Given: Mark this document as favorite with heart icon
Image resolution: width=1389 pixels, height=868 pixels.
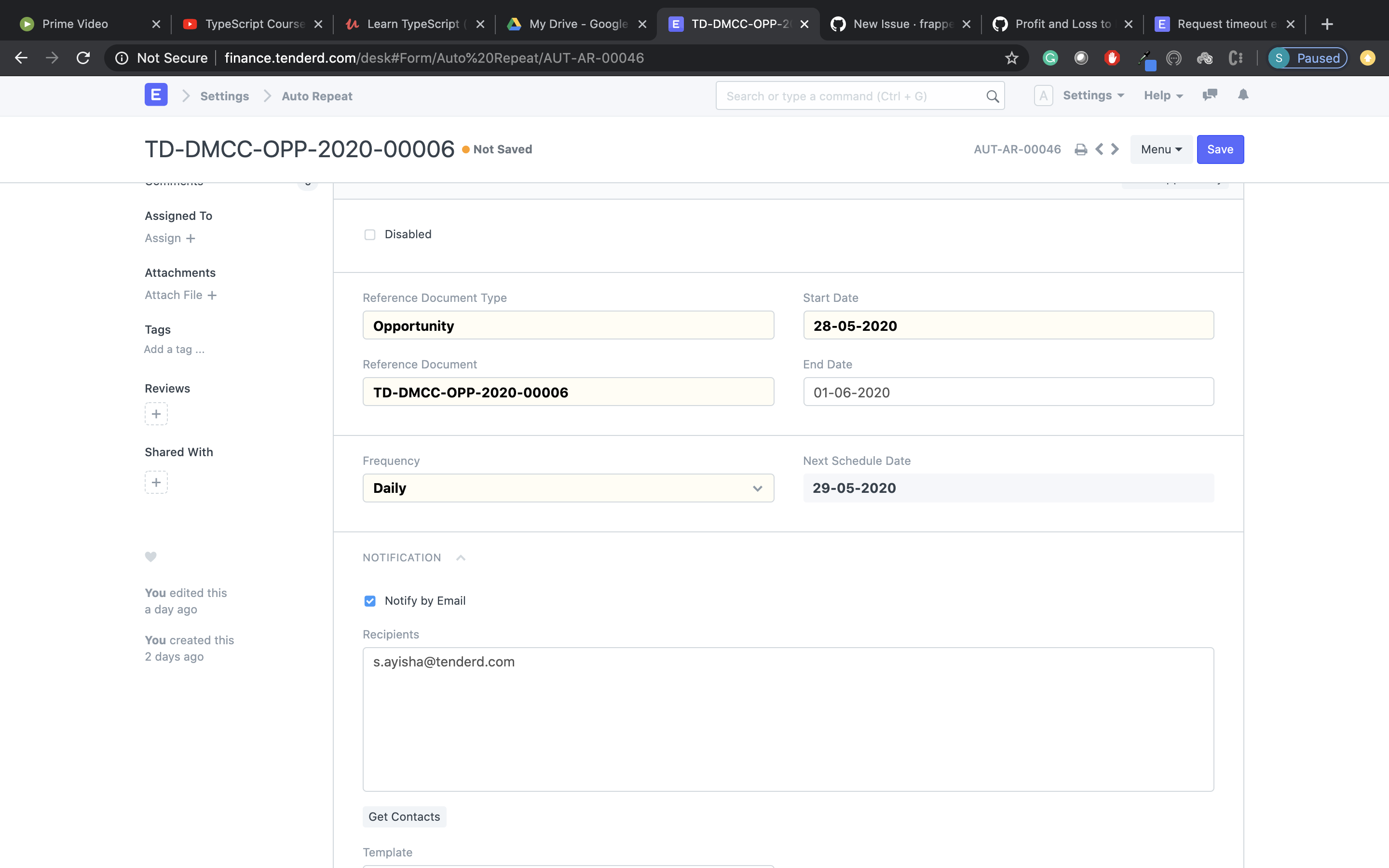Looking at the screenshot, I should tap(150, 556).
